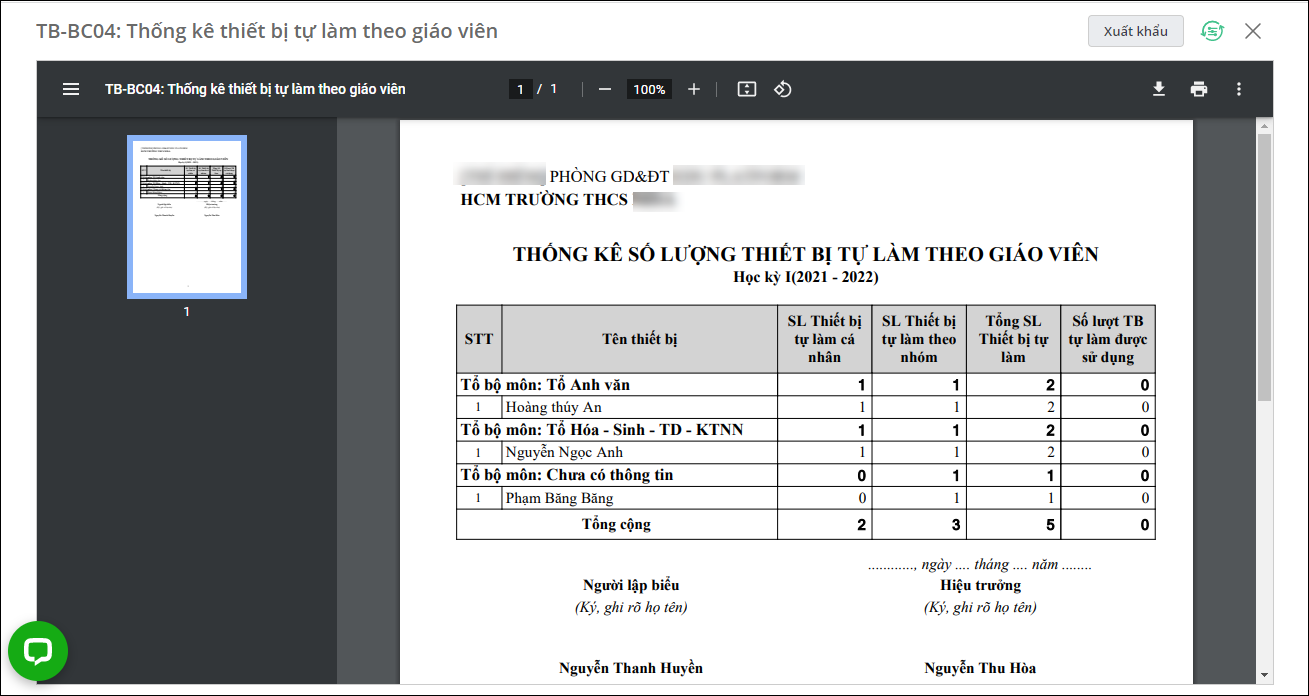
Task: Click the Xuất khẩu button
Action: 1136,31
